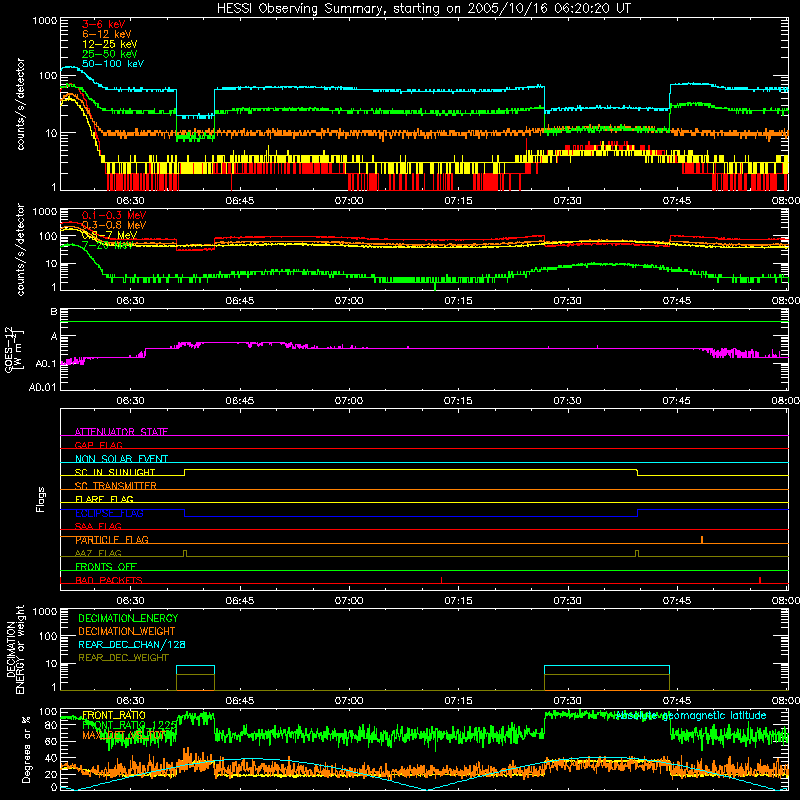Select the 12-25 keV legend label
800x800 pixels.
110,44
